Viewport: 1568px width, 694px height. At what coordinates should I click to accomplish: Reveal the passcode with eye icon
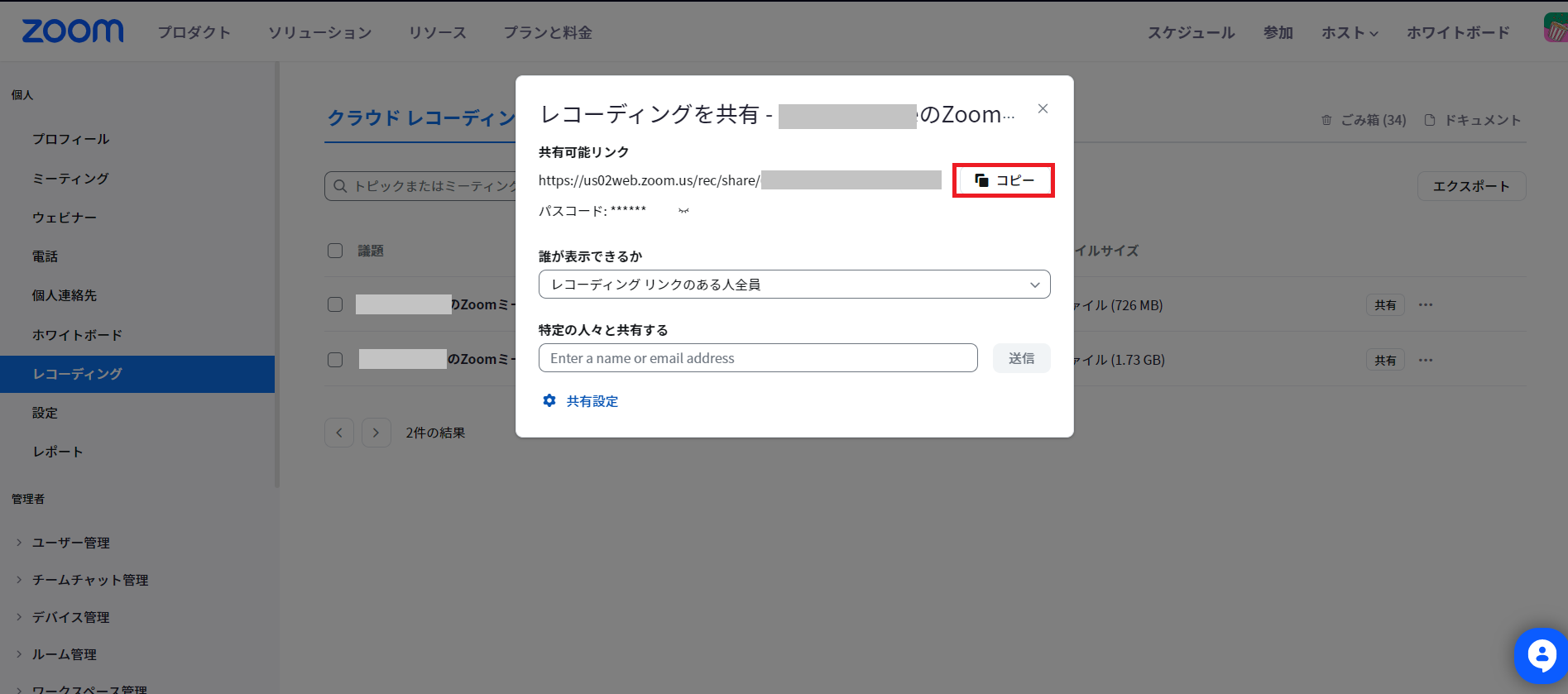pyautogui.click(x=683, y=211)
